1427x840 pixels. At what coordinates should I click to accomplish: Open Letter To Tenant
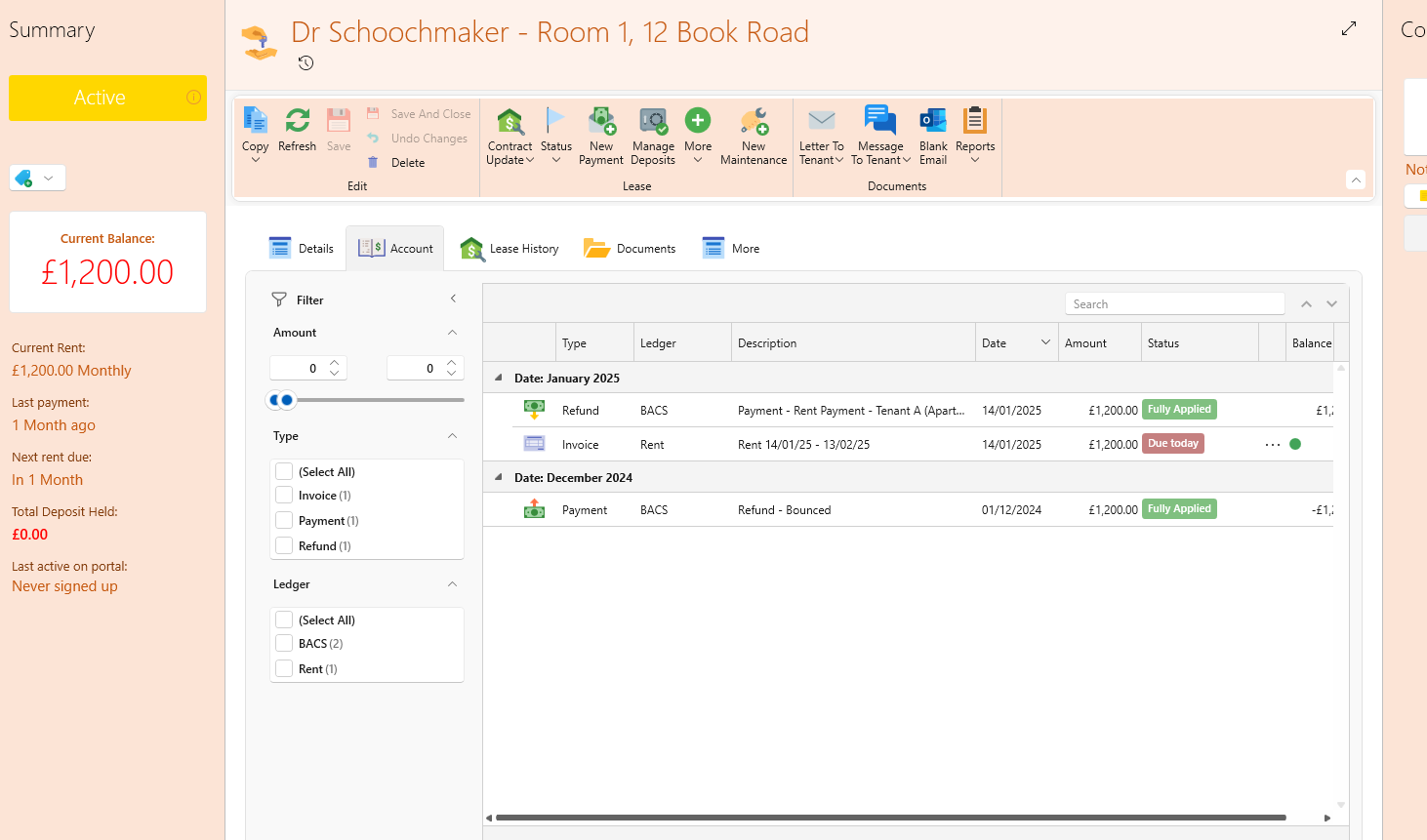pos(822,137)
